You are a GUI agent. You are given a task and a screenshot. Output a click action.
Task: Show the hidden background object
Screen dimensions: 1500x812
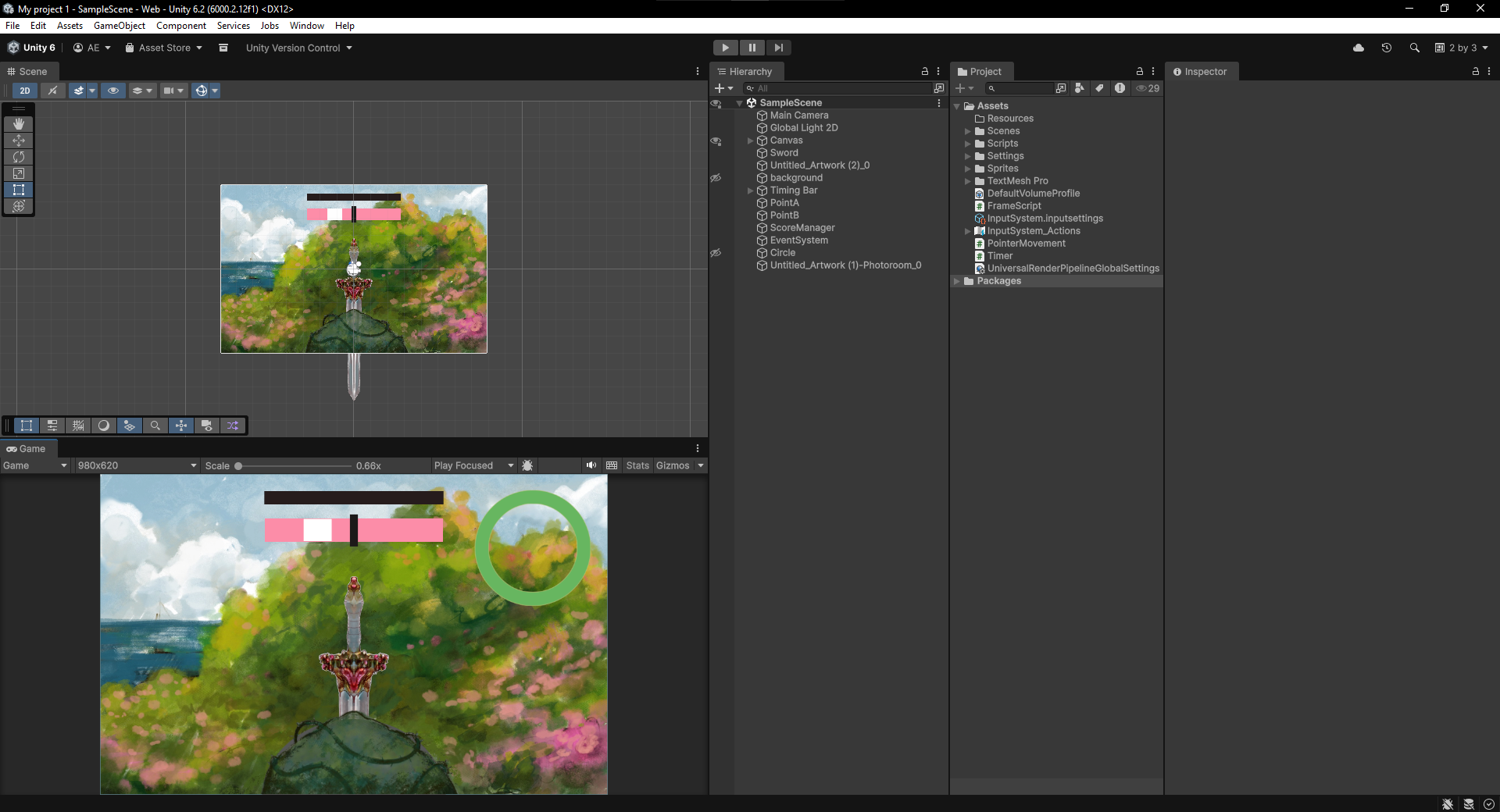click(x=716, y=178)
